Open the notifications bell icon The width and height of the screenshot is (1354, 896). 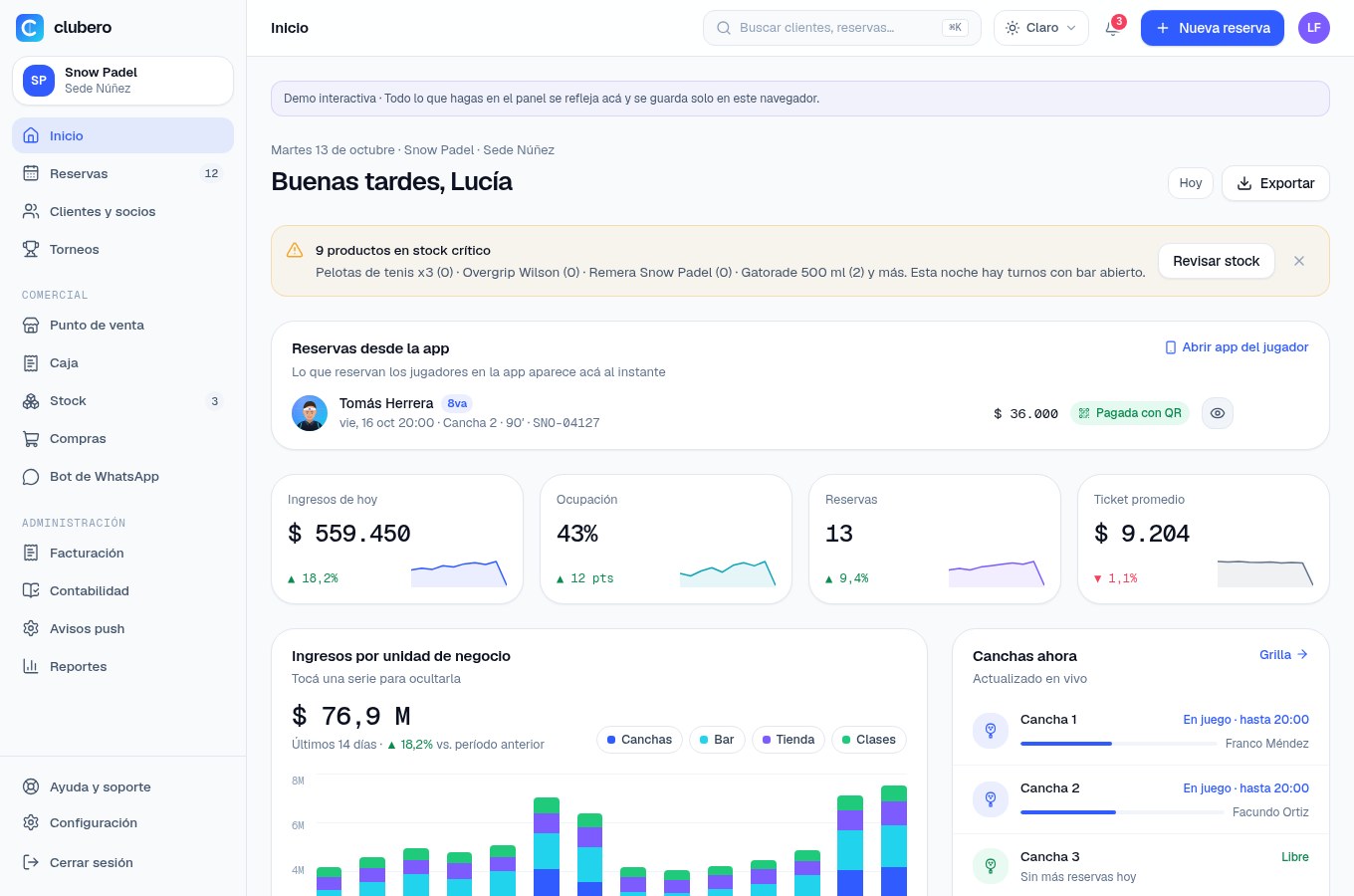(x=1113, y=28)
